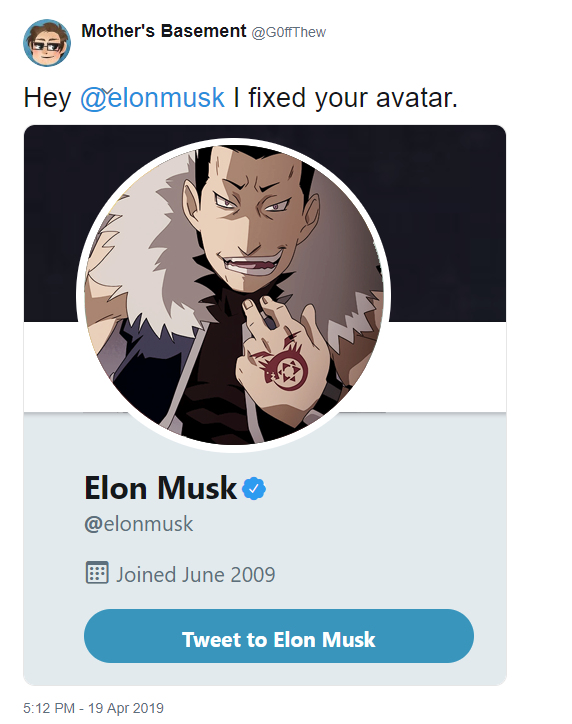Click the 'I fixed your avatar' text

[345, 98]
